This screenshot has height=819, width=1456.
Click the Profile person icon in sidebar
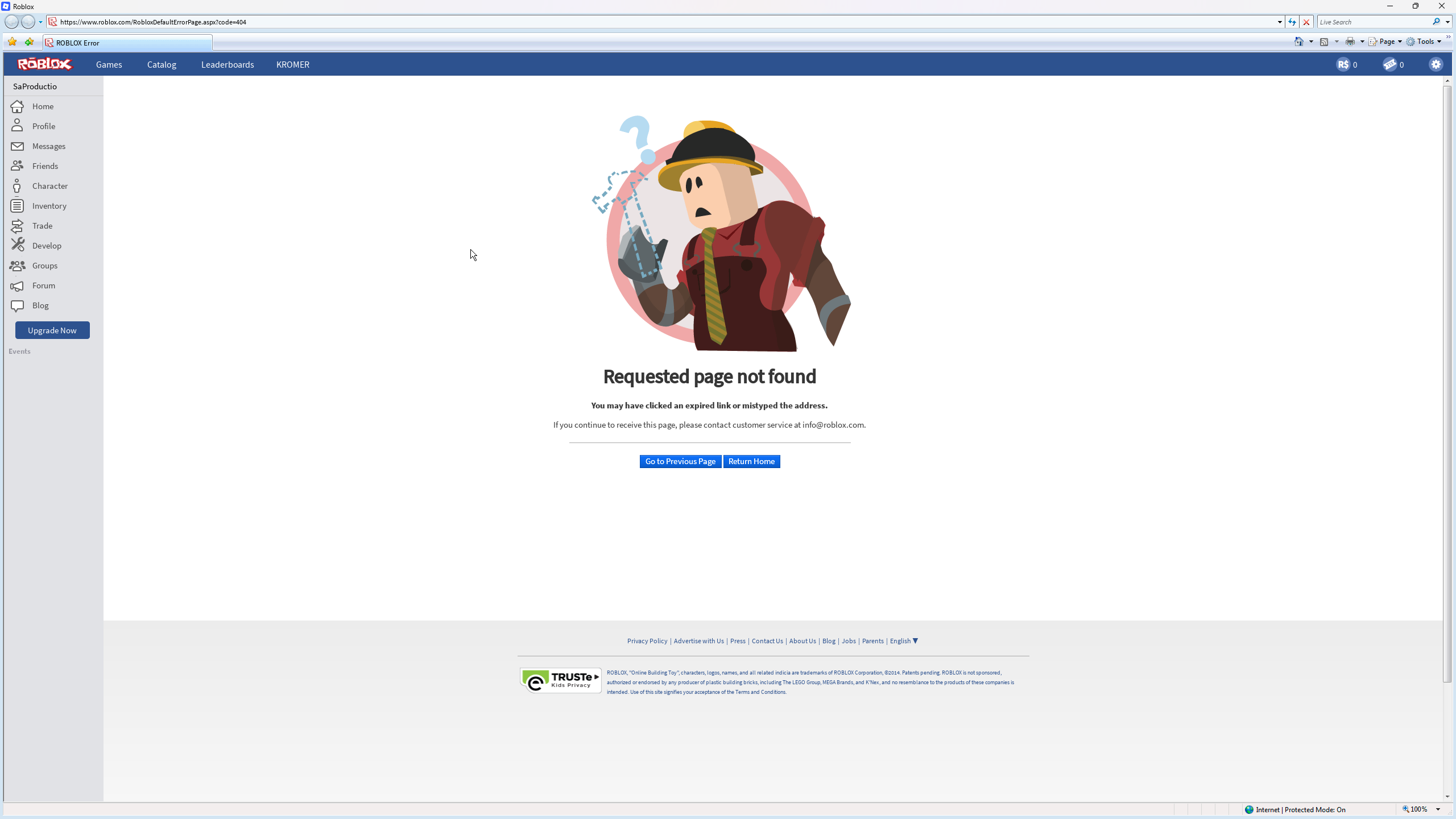(17, 126)
